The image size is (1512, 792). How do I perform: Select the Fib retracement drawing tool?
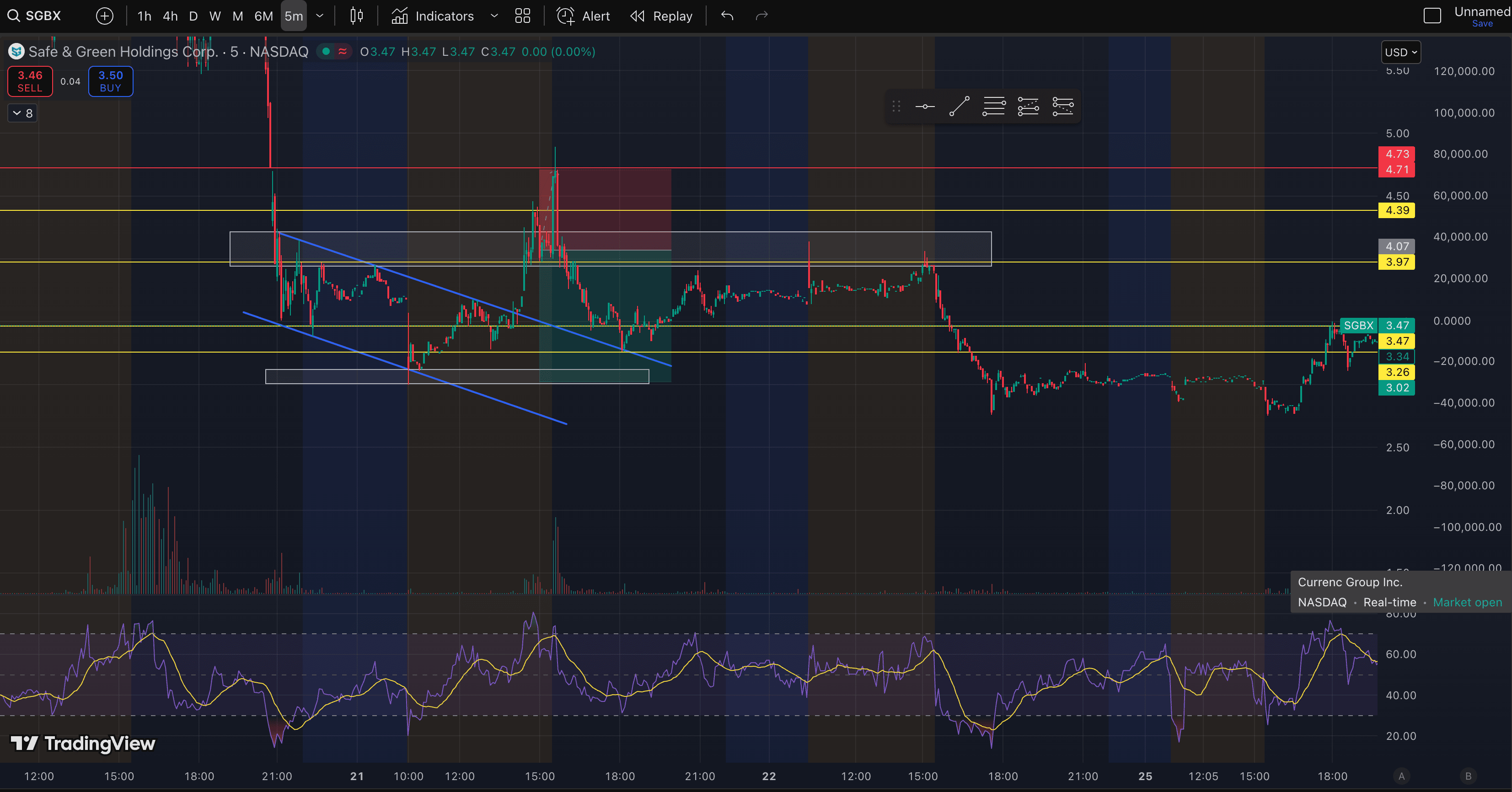point(994,107)
